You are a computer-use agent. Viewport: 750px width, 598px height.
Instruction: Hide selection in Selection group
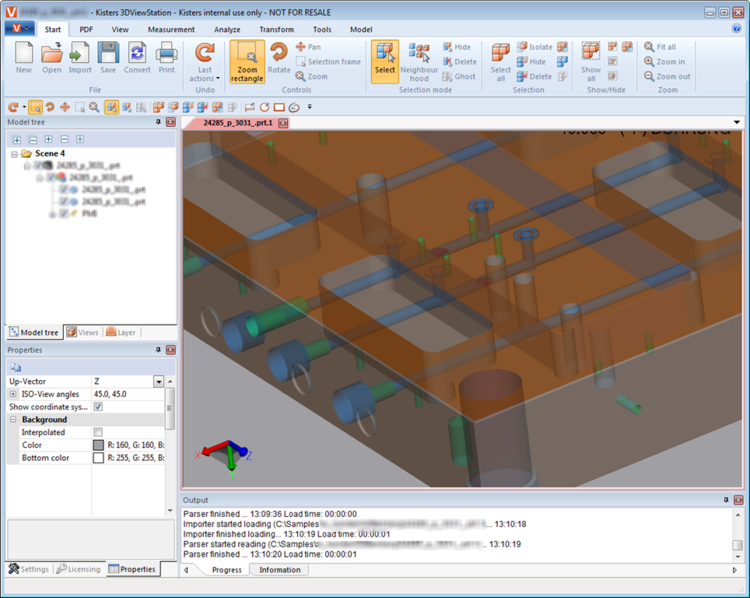pos(531,62)
